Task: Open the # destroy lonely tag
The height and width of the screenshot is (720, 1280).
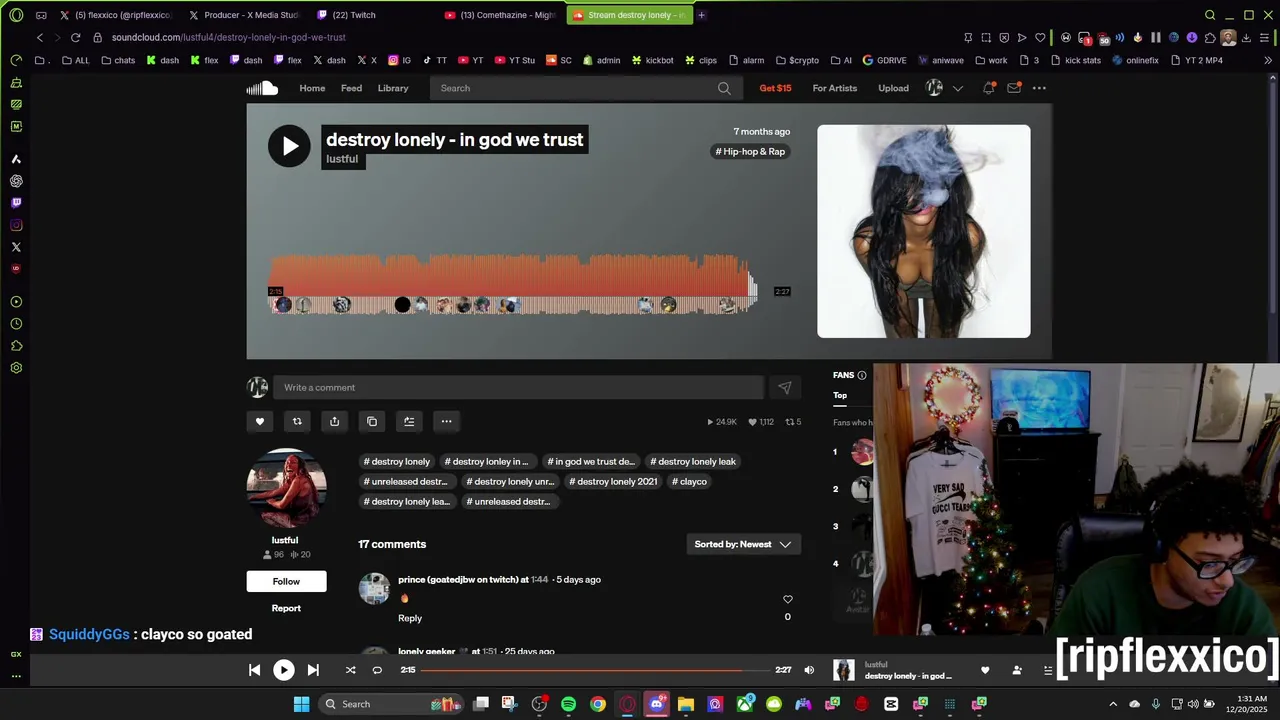Action: click(x=397, y=462)
